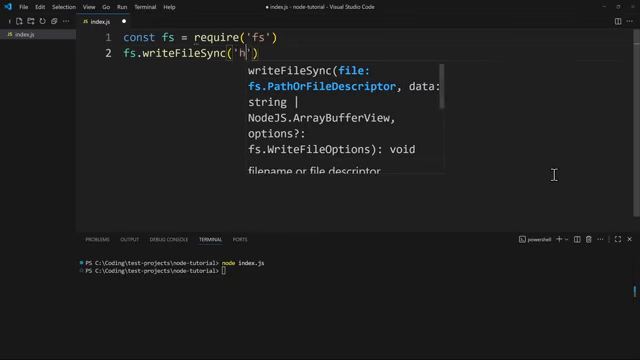Click line number 1 in the gutter
This screenshot has height=360, width=640.
[108, 38]
